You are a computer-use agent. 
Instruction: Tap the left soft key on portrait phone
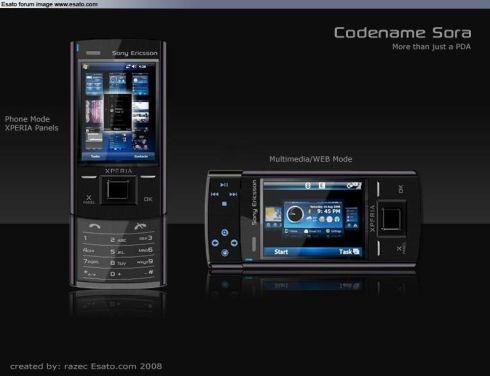click(89, 177)
